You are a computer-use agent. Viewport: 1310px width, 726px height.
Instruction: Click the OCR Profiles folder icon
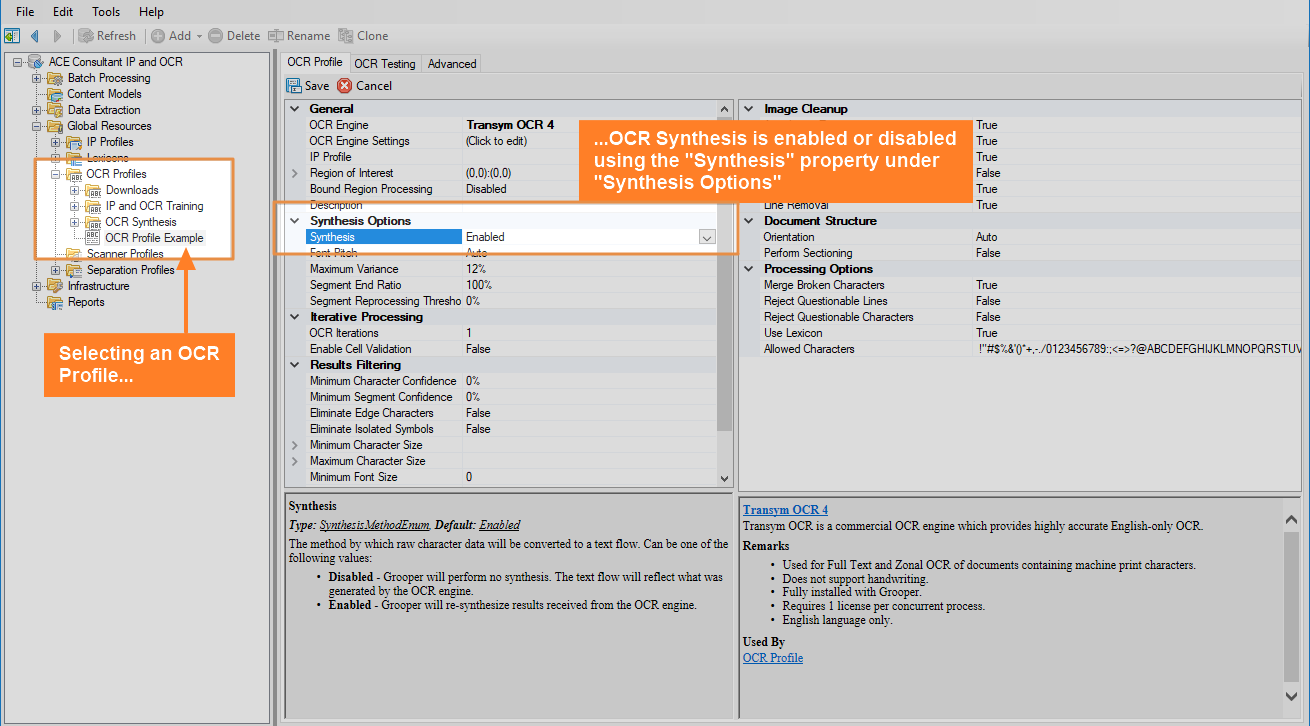coord(75,174)
